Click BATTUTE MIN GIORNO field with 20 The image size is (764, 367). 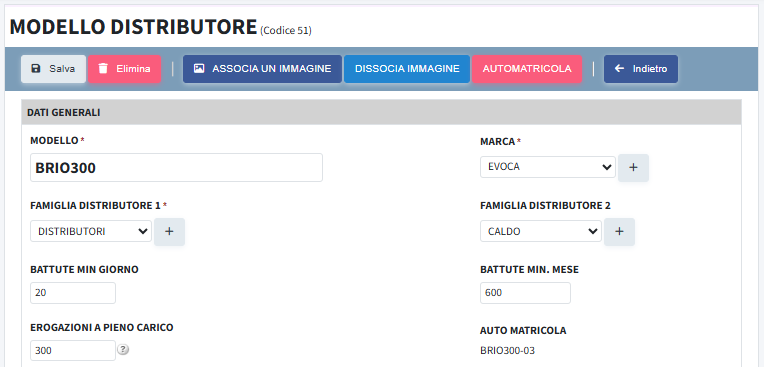coord(73,293)
